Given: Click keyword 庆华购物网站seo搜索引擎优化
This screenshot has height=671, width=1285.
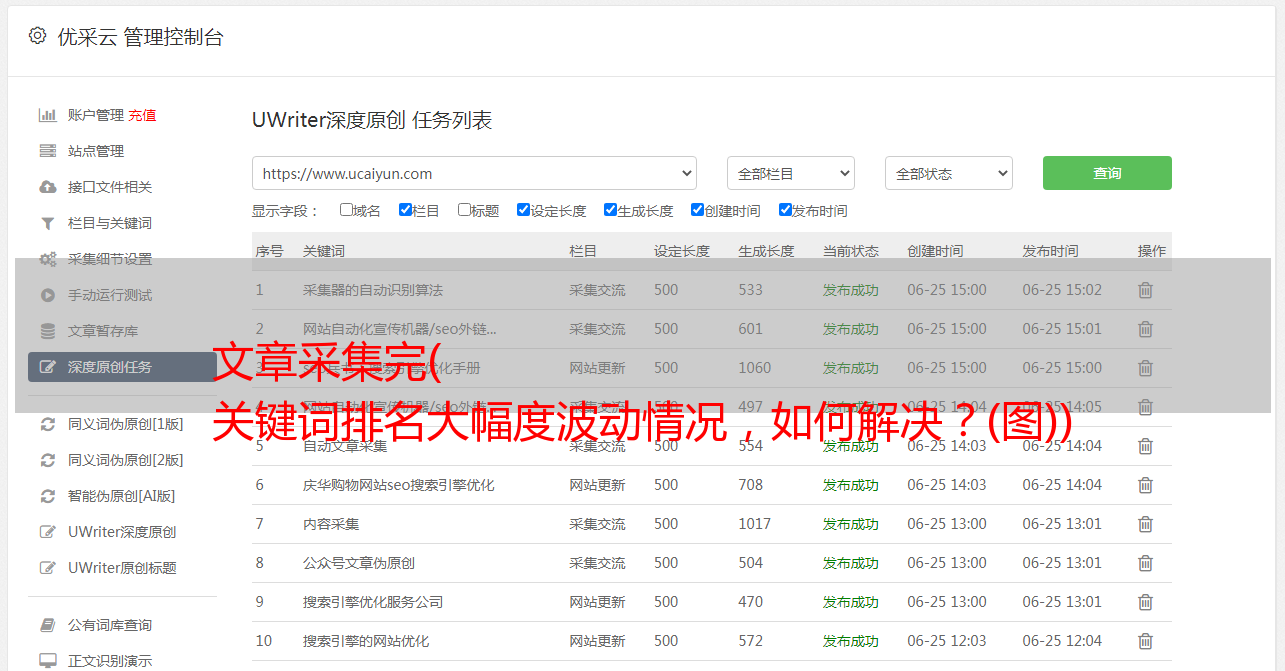Looking at the screenshot, I should click(x=399, y=485).
